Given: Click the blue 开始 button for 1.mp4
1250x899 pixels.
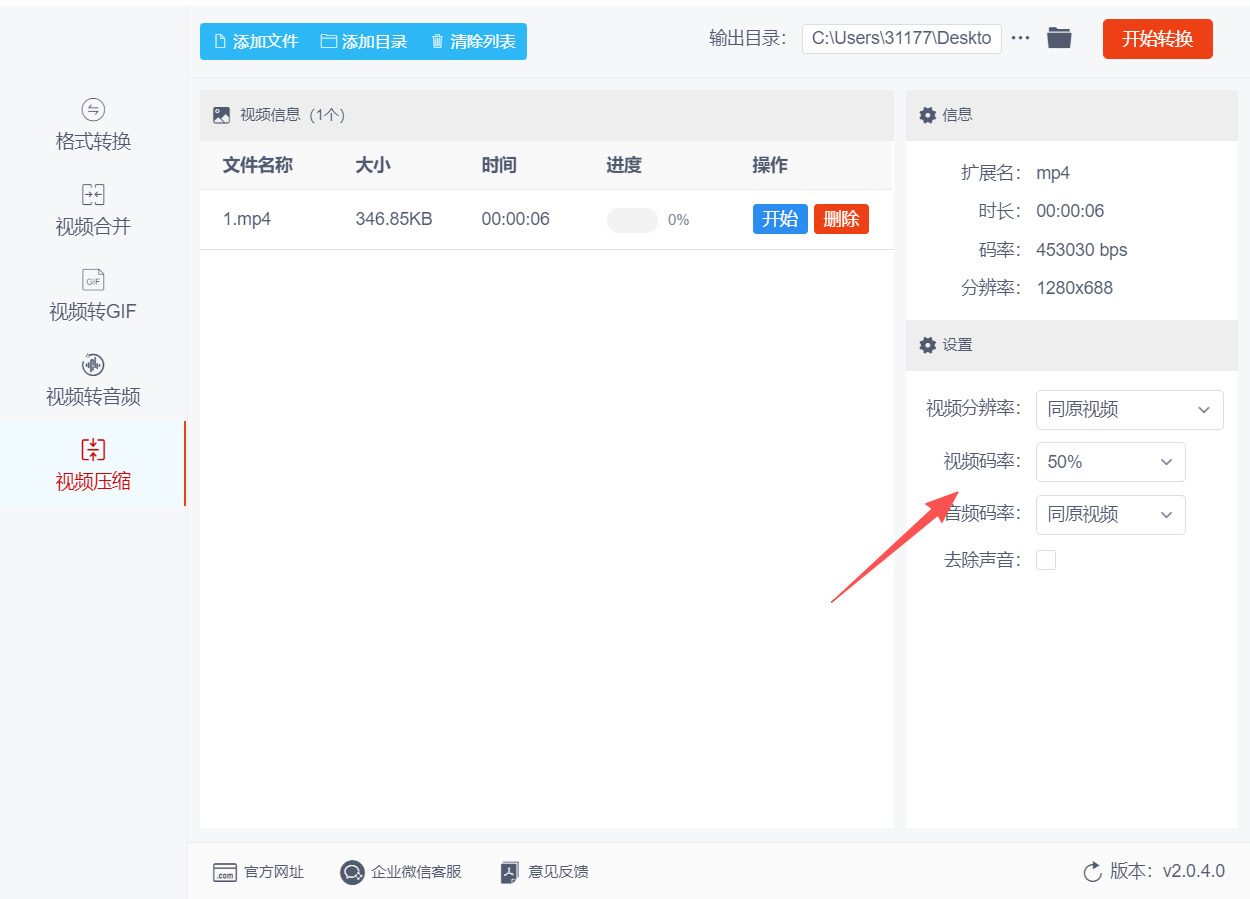Looking at the screenshot, I should tap(780, 219).
